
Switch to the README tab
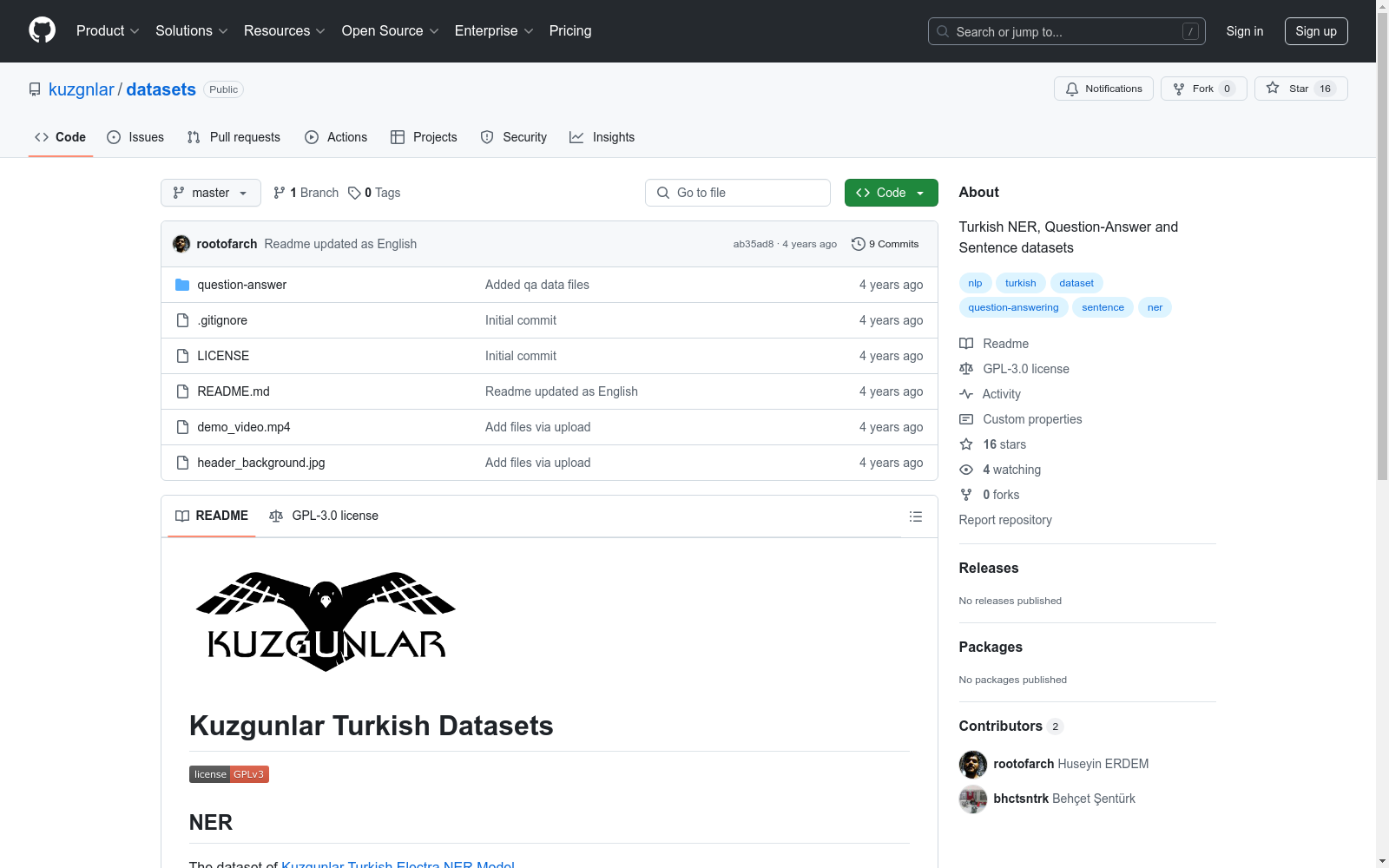212,516
